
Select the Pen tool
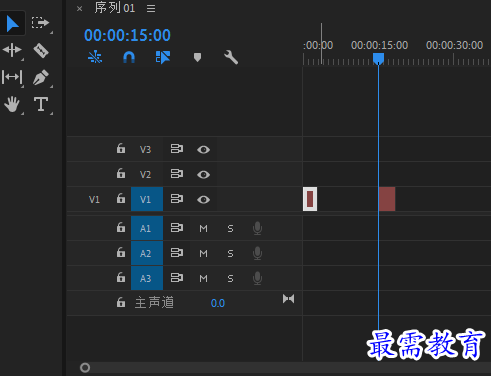coord(41,77)
